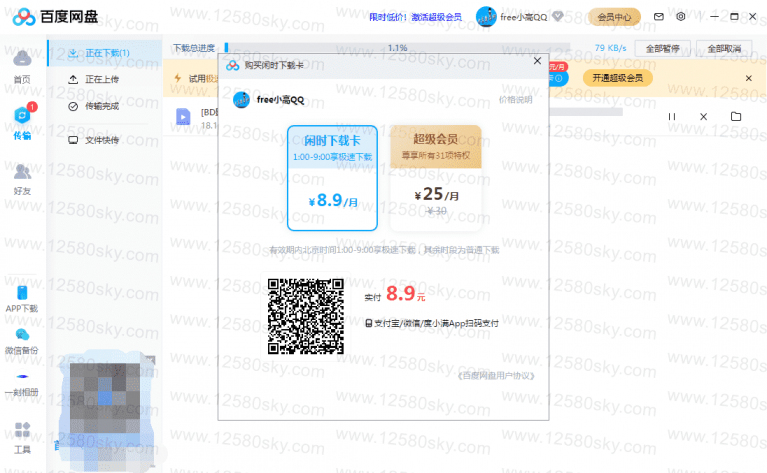Click the user avatar in the title bar

[486, 17]
